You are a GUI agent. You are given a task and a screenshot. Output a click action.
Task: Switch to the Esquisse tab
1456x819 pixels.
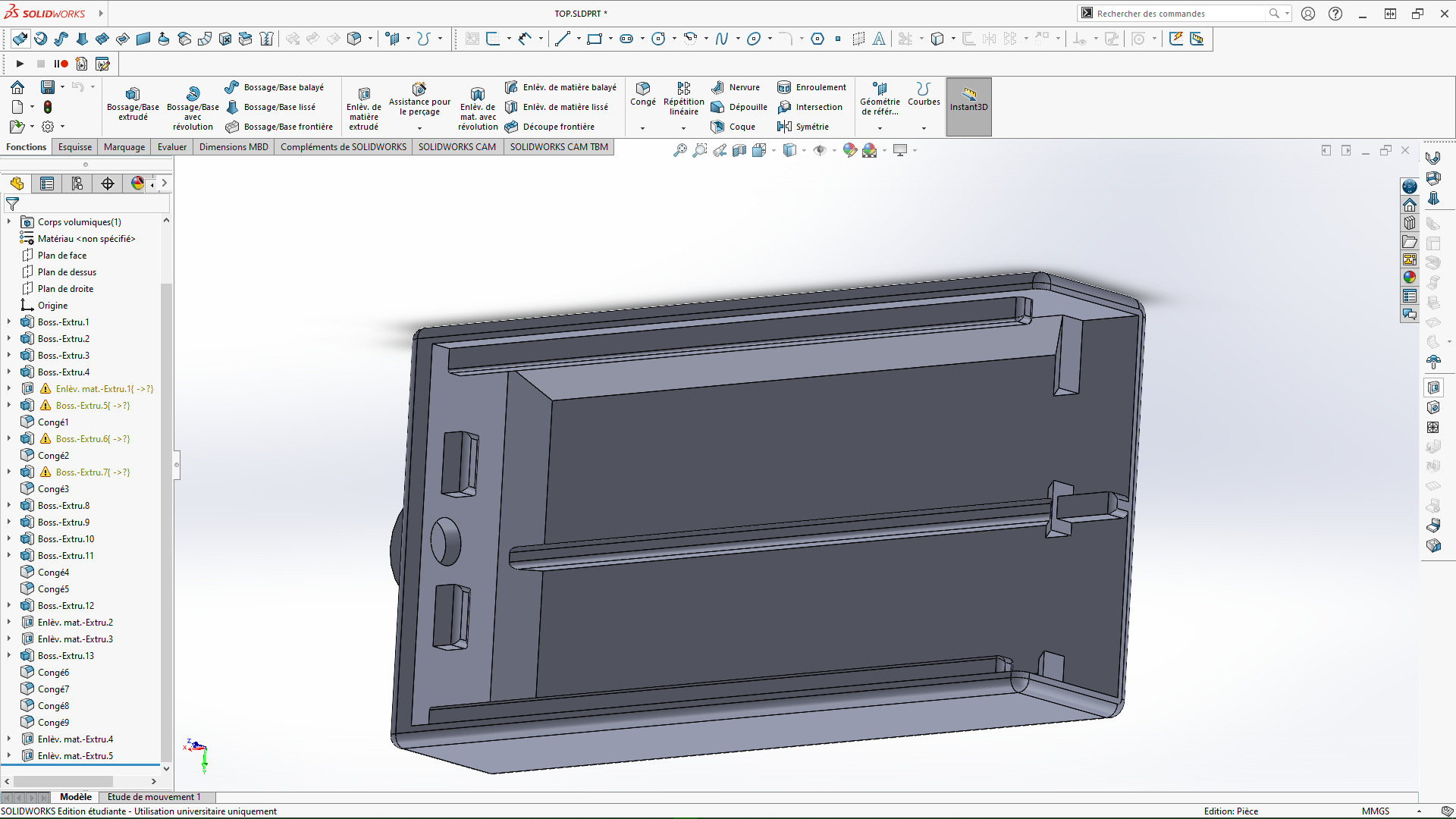[75, 147]
